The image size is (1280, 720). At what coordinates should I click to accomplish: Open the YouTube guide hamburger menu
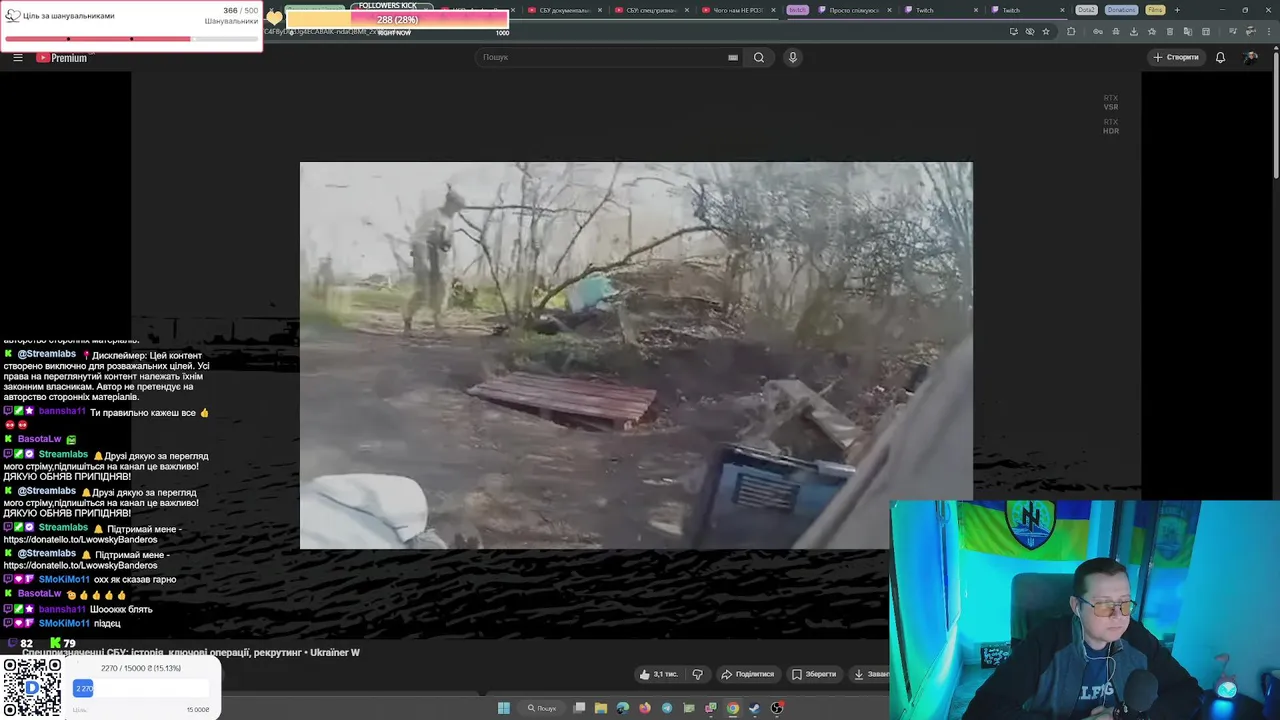click(18, 57)
